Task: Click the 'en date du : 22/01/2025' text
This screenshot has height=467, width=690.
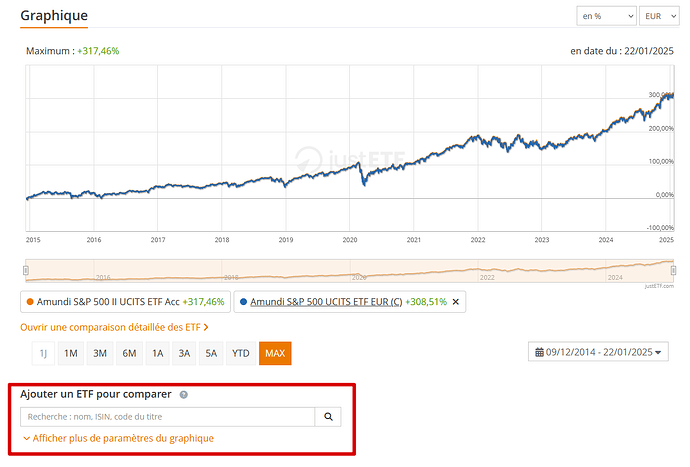Action: click(x=622, y=51)
